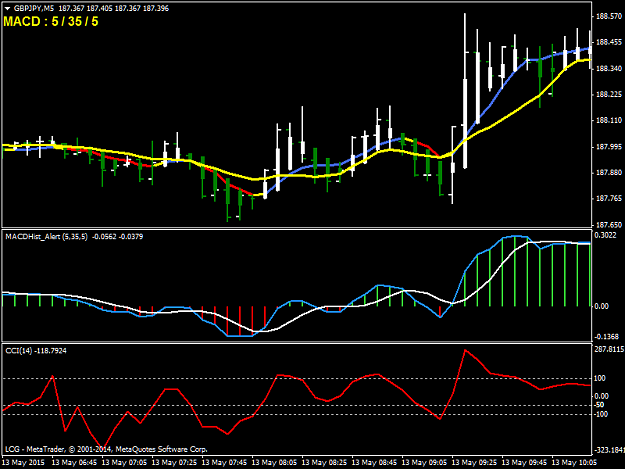Select the 13 May 08:25 time label
Viewport: 625px width, 469px height.
(324, 463)
